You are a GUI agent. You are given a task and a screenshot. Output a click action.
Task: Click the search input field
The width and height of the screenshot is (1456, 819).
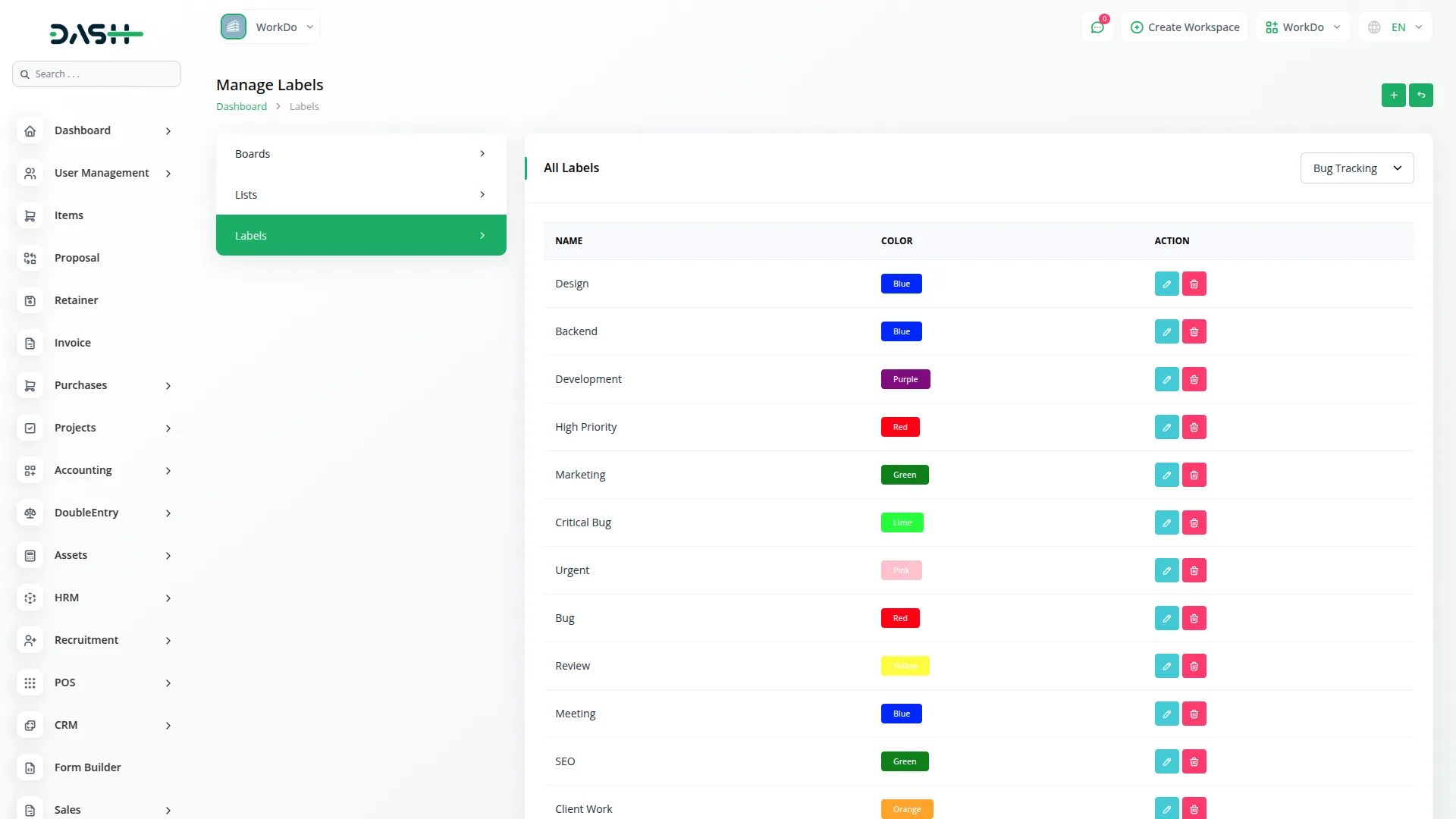click(96, 74)
